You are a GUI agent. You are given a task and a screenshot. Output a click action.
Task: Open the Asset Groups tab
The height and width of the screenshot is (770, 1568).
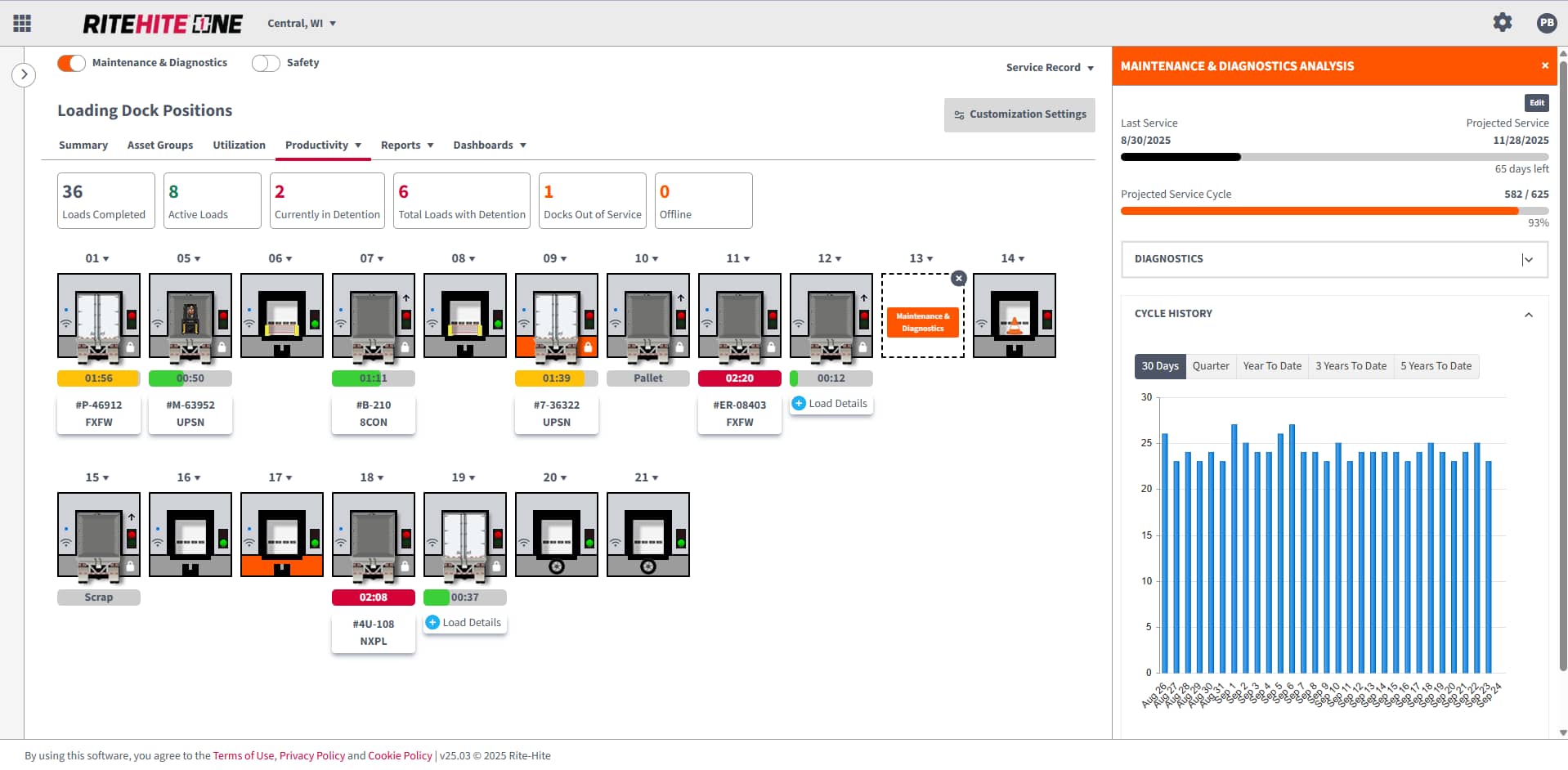(160, 145)
